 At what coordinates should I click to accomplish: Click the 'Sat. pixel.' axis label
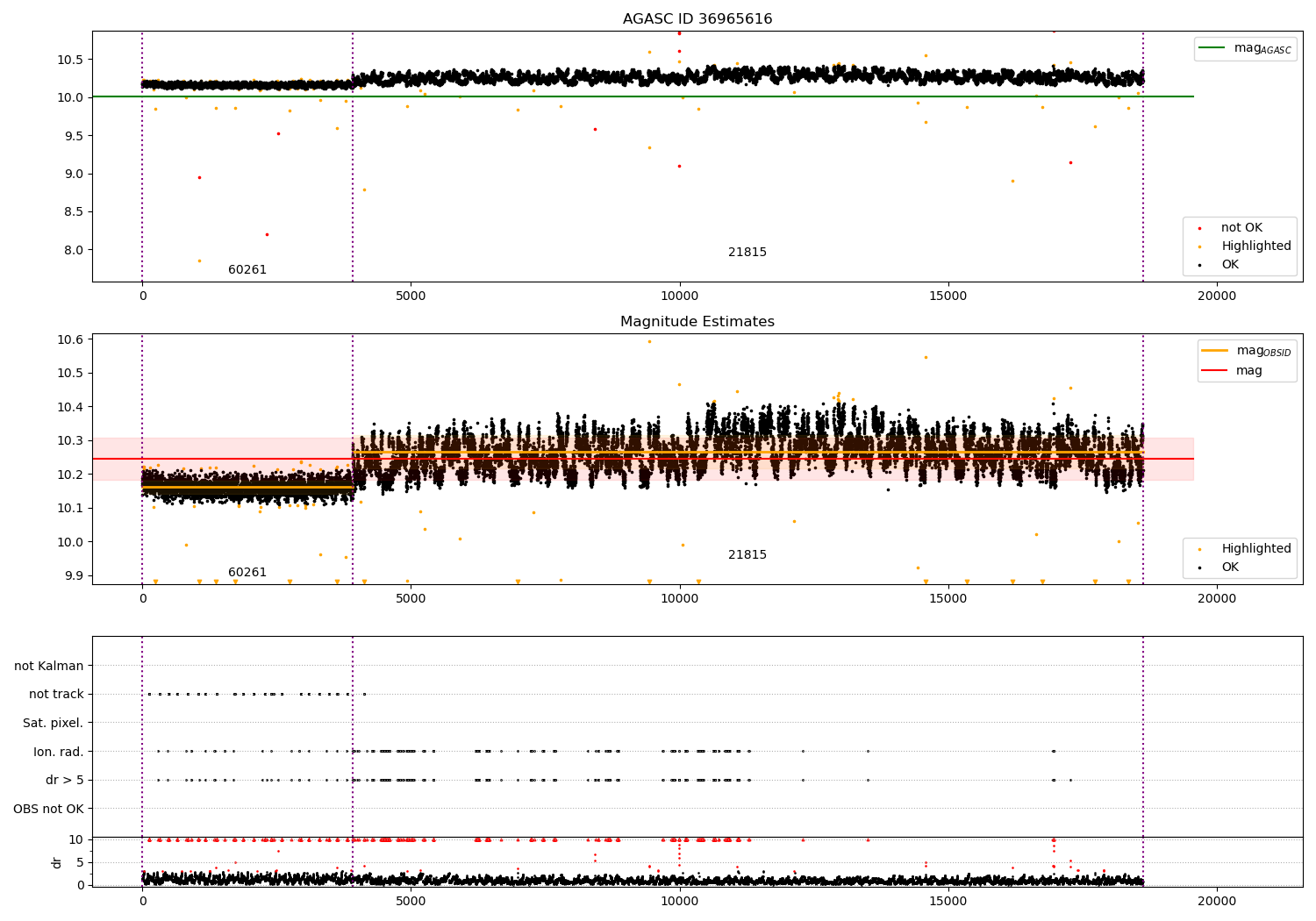pos(54,723)
